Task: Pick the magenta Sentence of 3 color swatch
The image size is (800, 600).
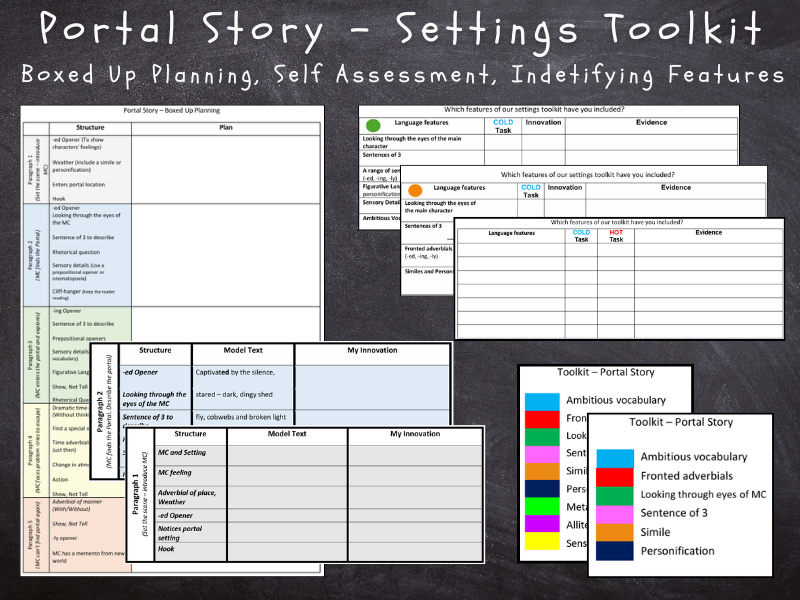Action: [614, 512]
